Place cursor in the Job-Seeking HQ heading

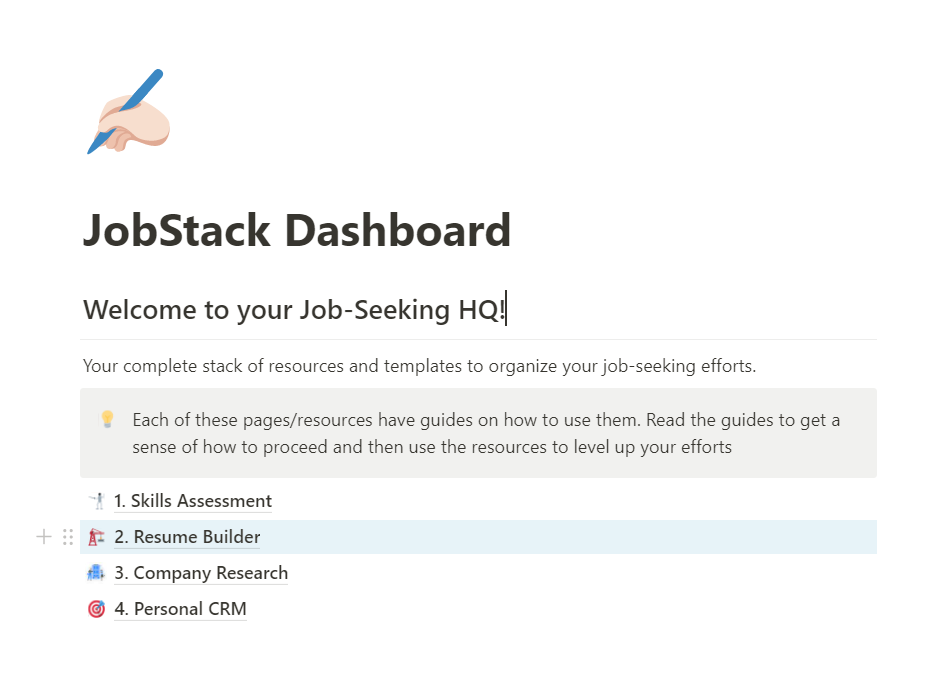(295, 309)
